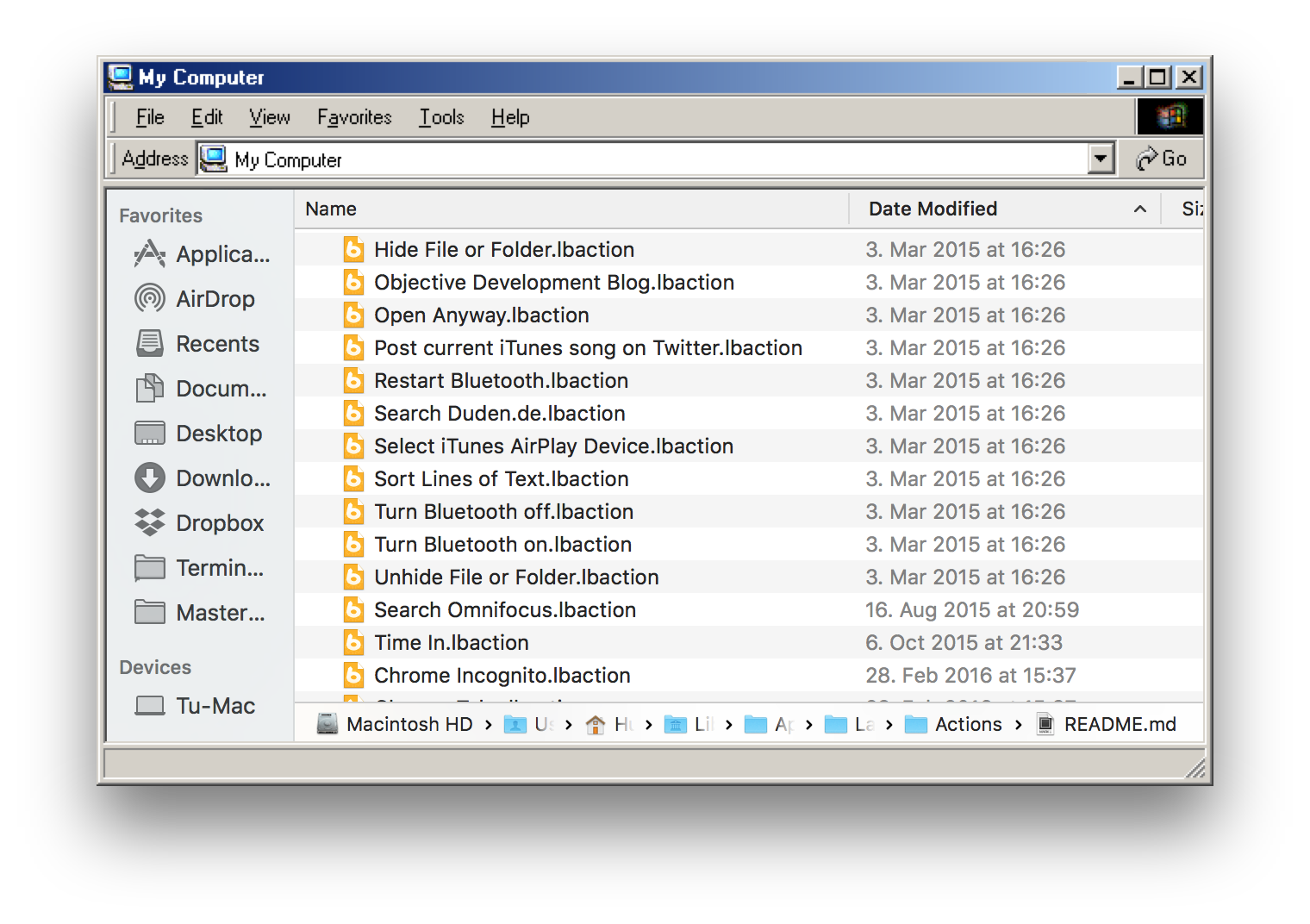Click the home folder icon in path bar
The image size is (1310, 924).
(x=595, y=725)
